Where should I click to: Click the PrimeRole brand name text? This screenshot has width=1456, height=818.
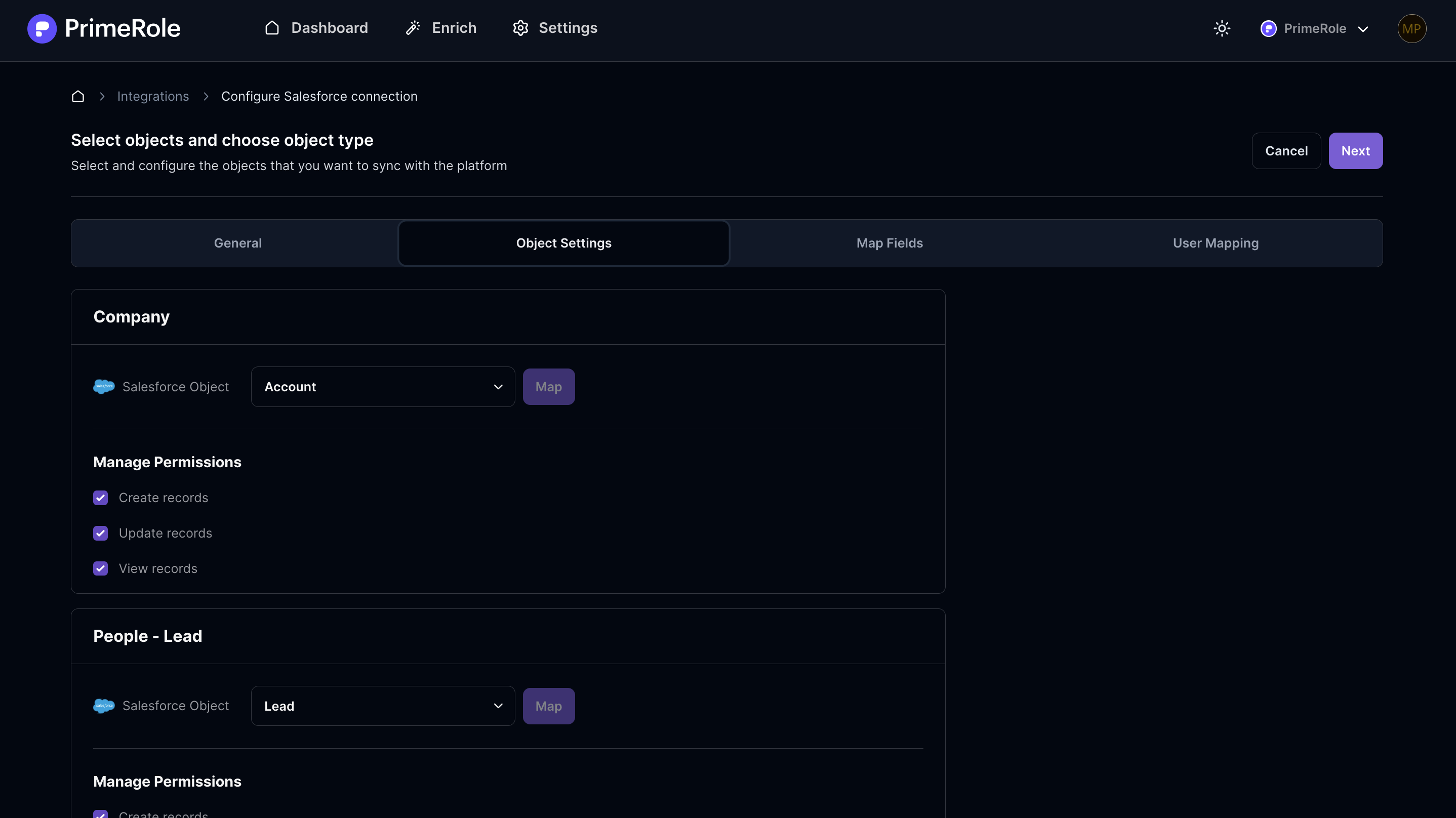pos(123,28)
